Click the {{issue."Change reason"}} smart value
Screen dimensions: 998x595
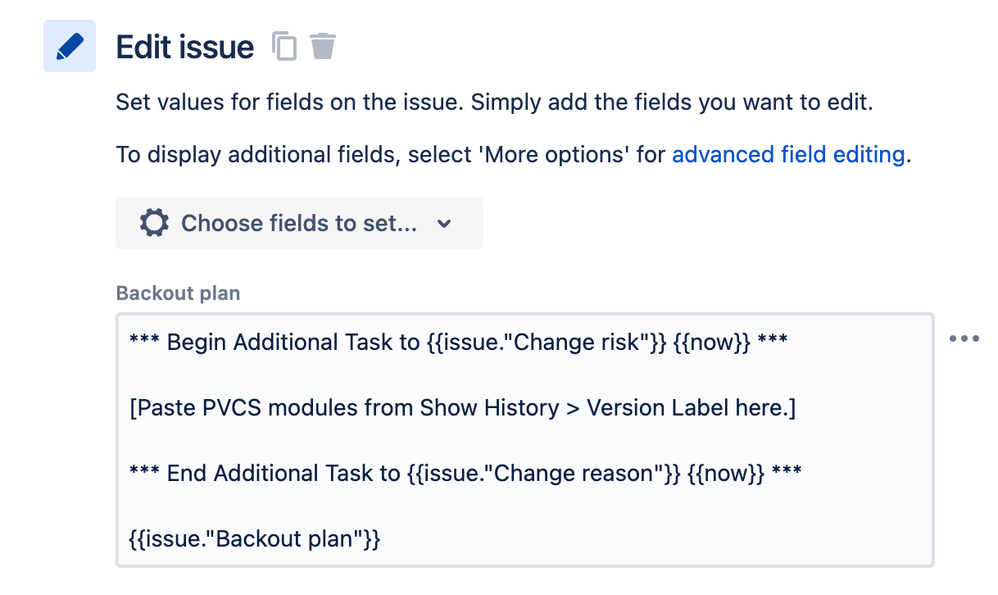[544, 473]
